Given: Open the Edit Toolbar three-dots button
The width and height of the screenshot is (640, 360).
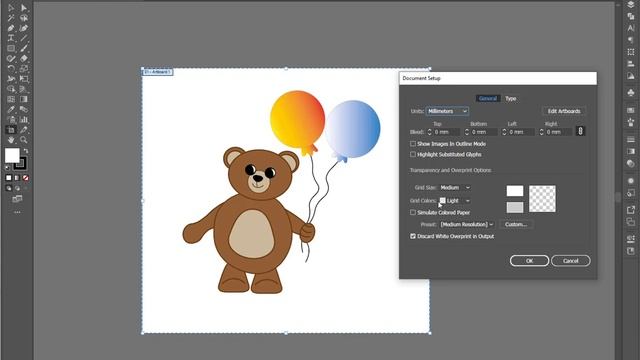Looking at the screenshot, I should tap(17, 212).
